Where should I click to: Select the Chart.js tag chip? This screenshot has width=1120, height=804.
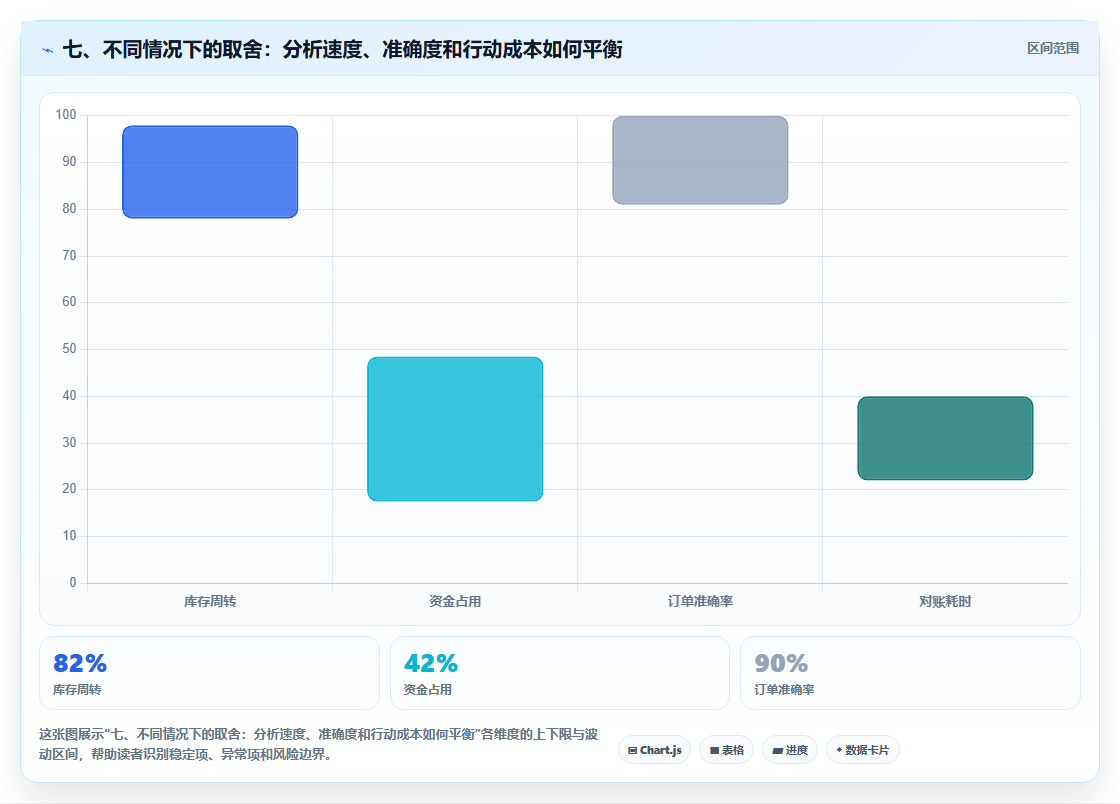654,750
